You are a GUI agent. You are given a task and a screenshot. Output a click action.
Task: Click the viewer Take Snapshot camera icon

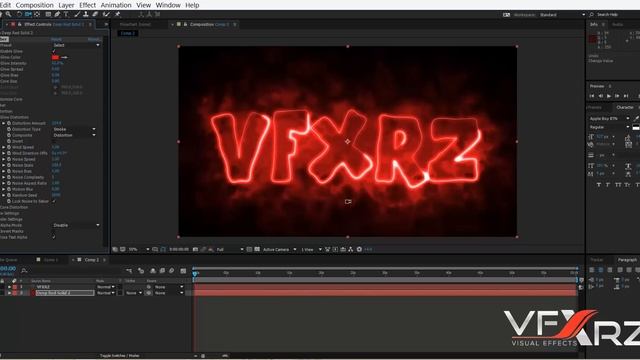click(196, 249)
